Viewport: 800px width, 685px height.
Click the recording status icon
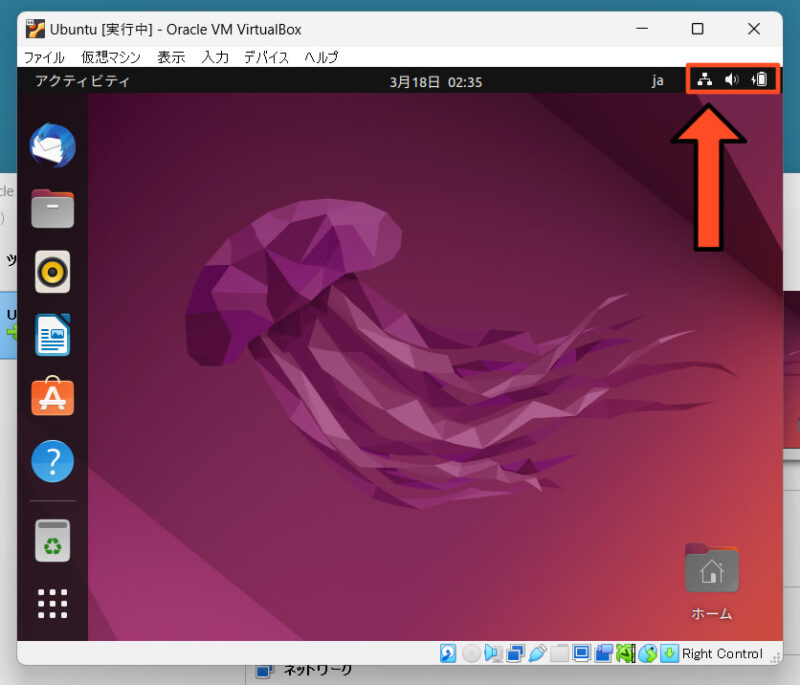(x=604, y=653)
